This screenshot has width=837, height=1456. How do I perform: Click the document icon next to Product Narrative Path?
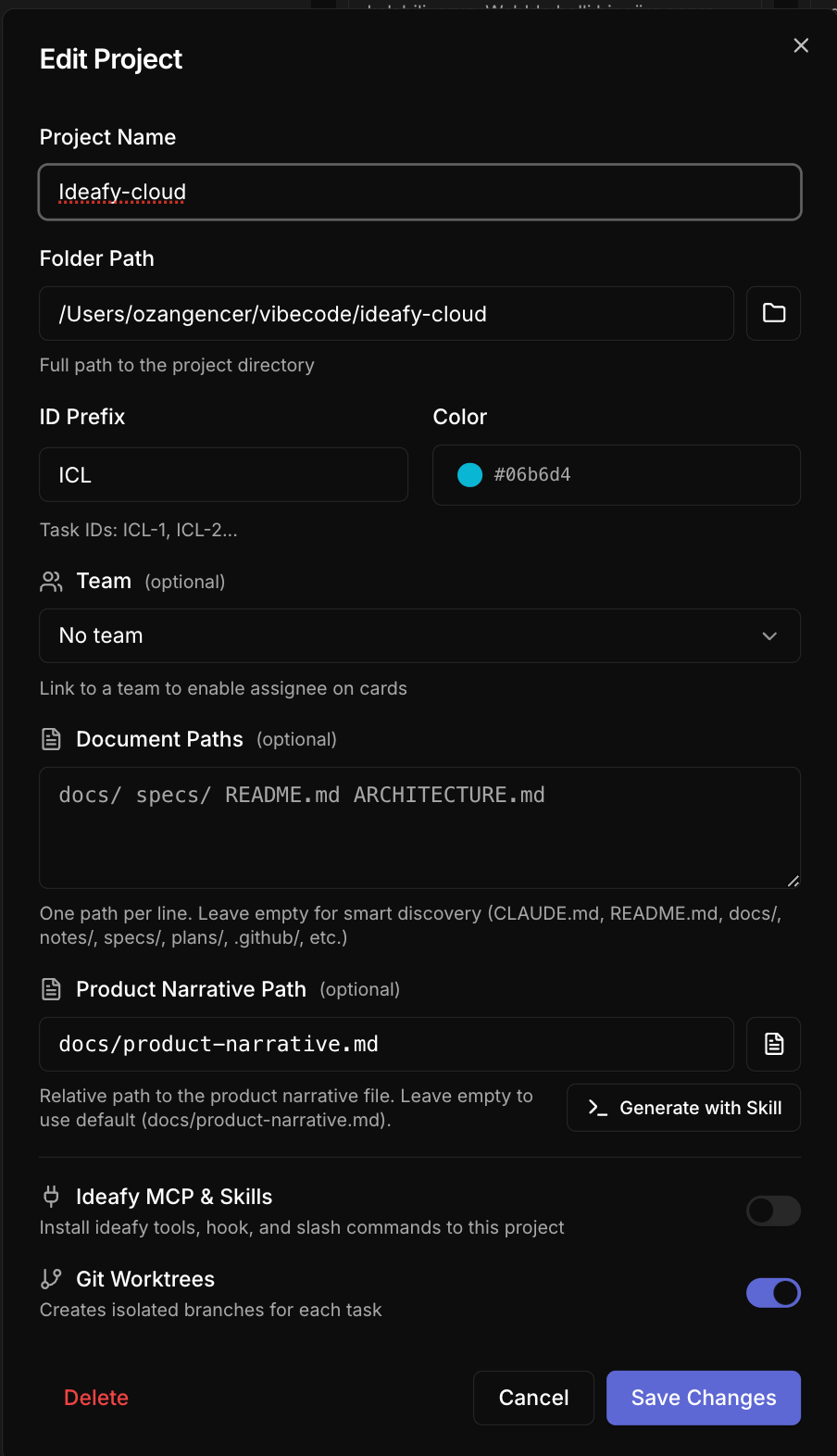[x=51, y=988]
